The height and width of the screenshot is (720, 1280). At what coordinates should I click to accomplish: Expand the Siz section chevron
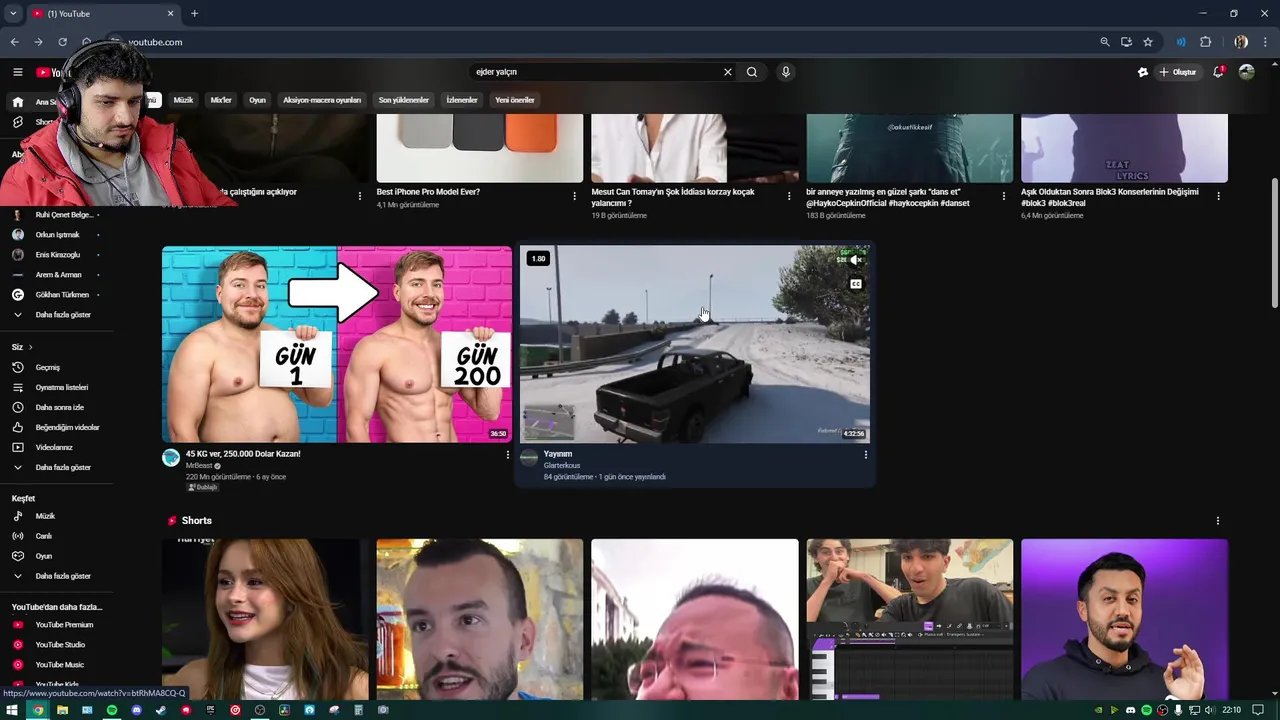pyautogui.click(x=30, y=347)
